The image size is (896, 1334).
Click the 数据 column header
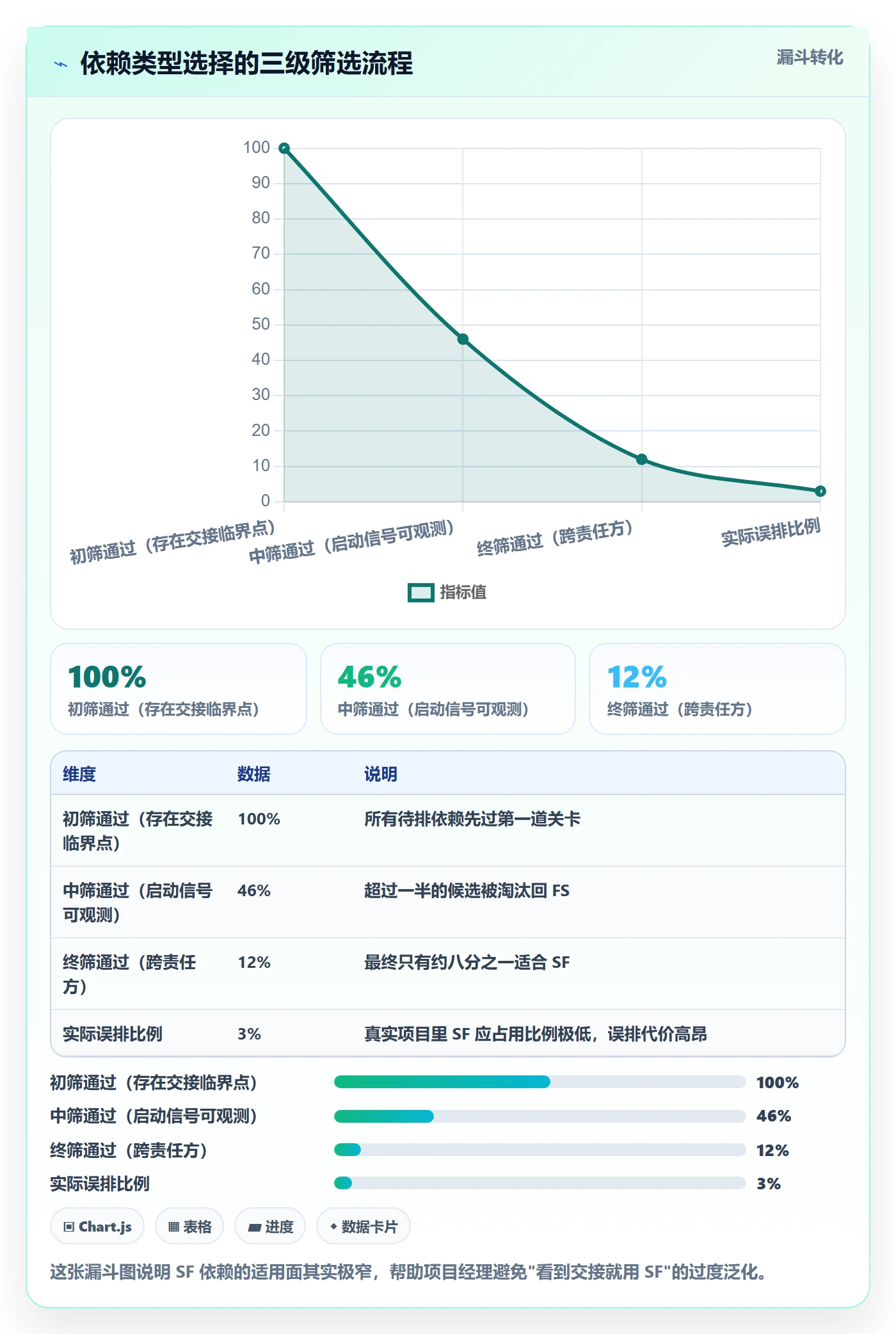click(254, 774)
